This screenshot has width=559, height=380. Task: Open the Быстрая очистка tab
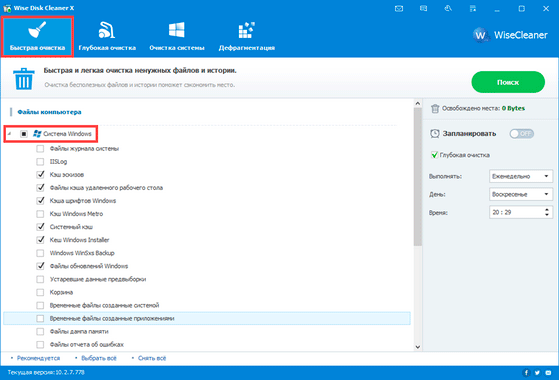(37, 36)
